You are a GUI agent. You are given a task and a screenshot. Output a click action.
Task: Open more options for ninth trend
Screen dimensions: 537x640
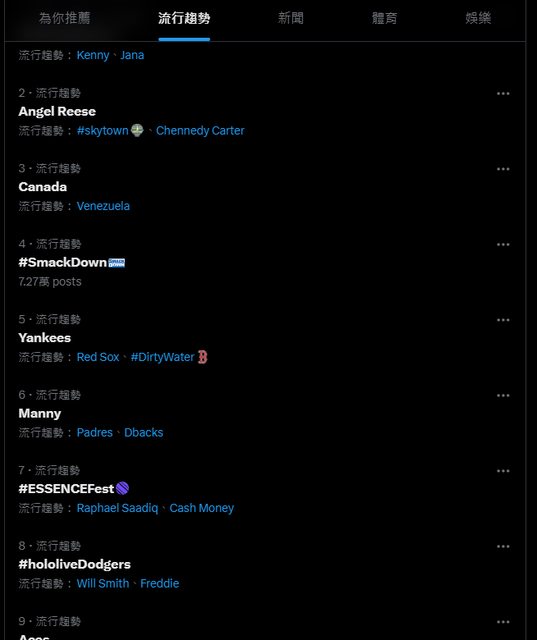pyautogui.click(x=503, y=622)
